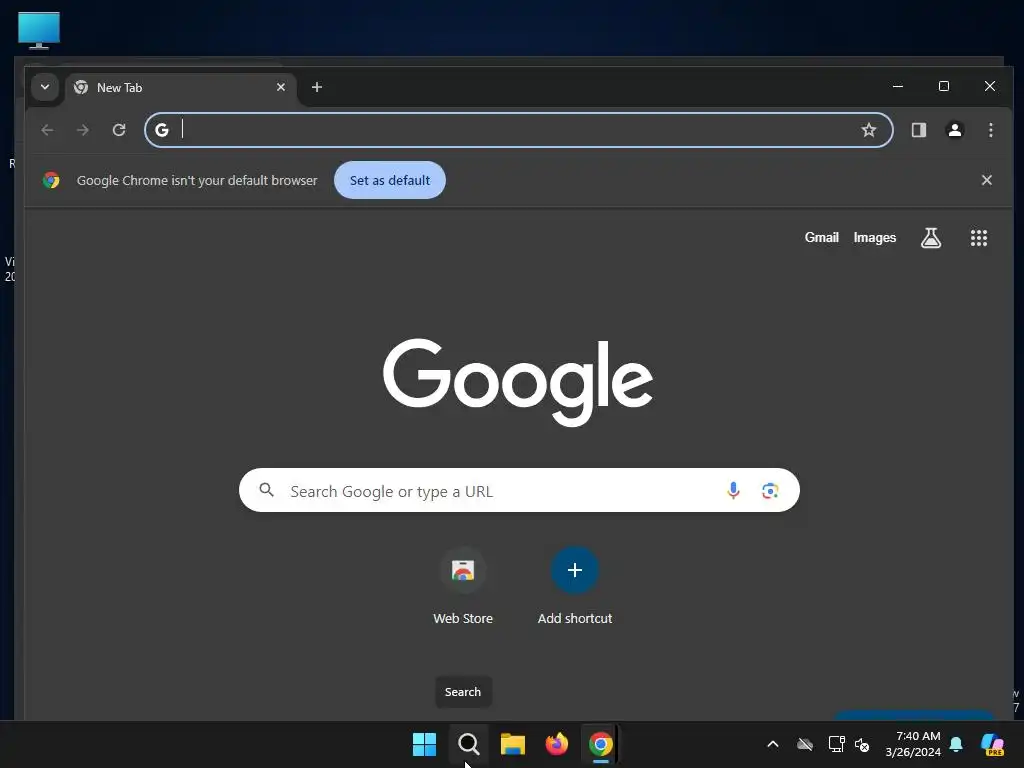Screen dimensions: 1024x768
Task: Click the Google logo
Action: [518, 382]
